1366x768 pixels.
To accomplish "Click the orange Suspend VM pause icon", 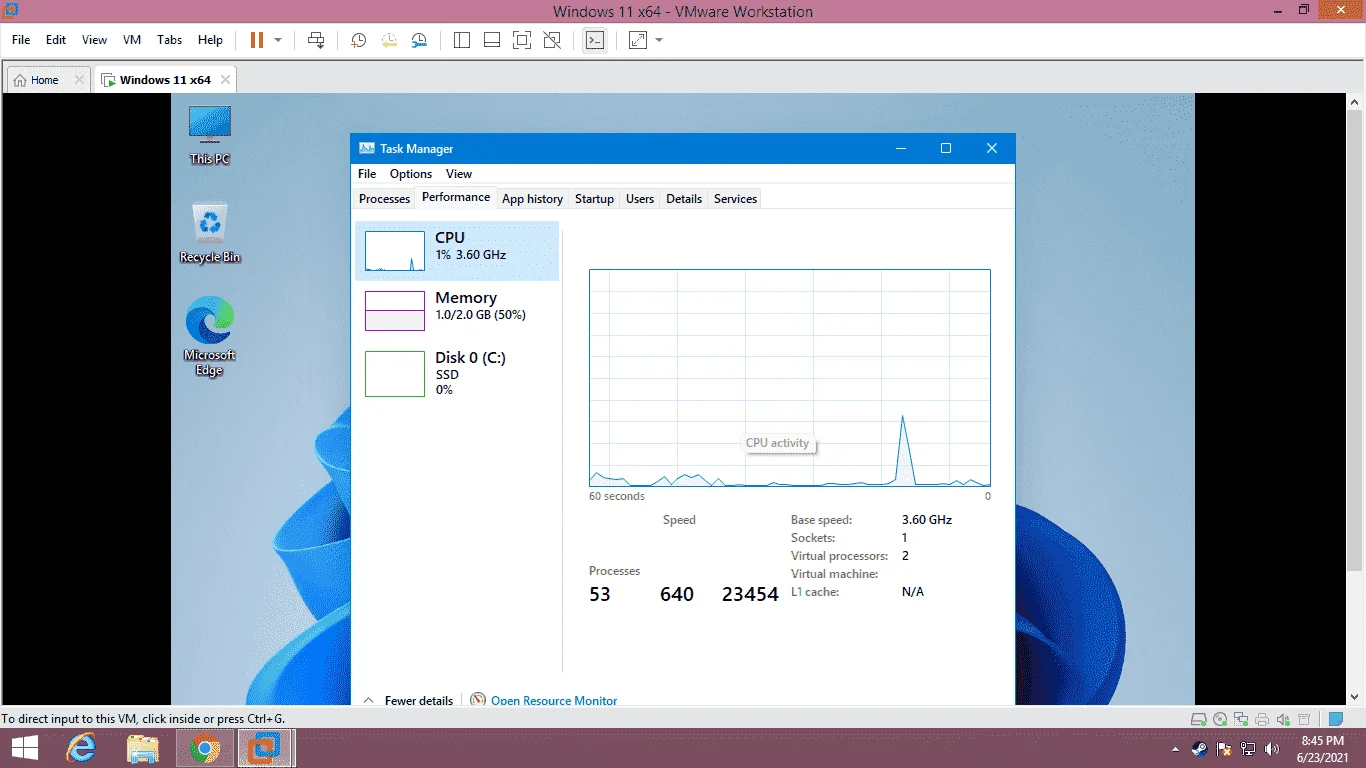I will 257,40.
